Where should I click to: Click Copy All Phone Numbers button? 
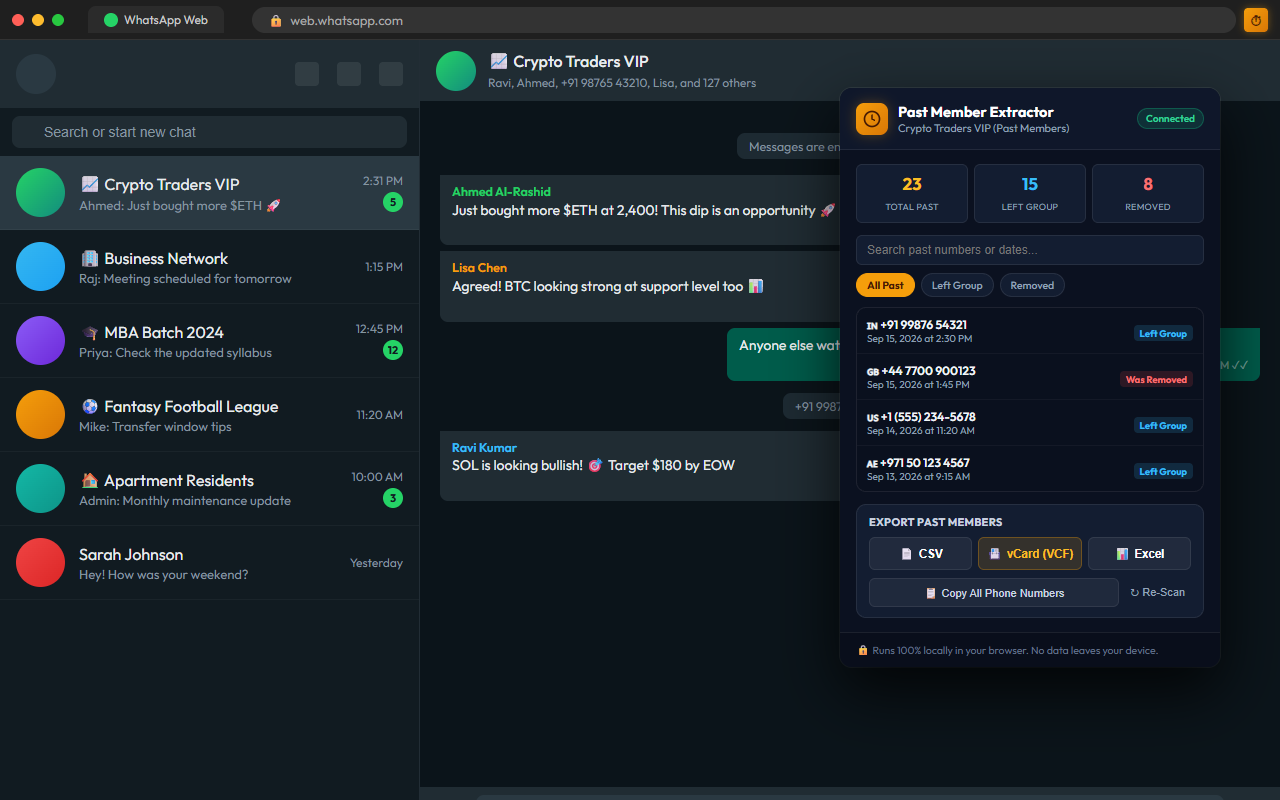pyautogui.click(x=994, y=593)
